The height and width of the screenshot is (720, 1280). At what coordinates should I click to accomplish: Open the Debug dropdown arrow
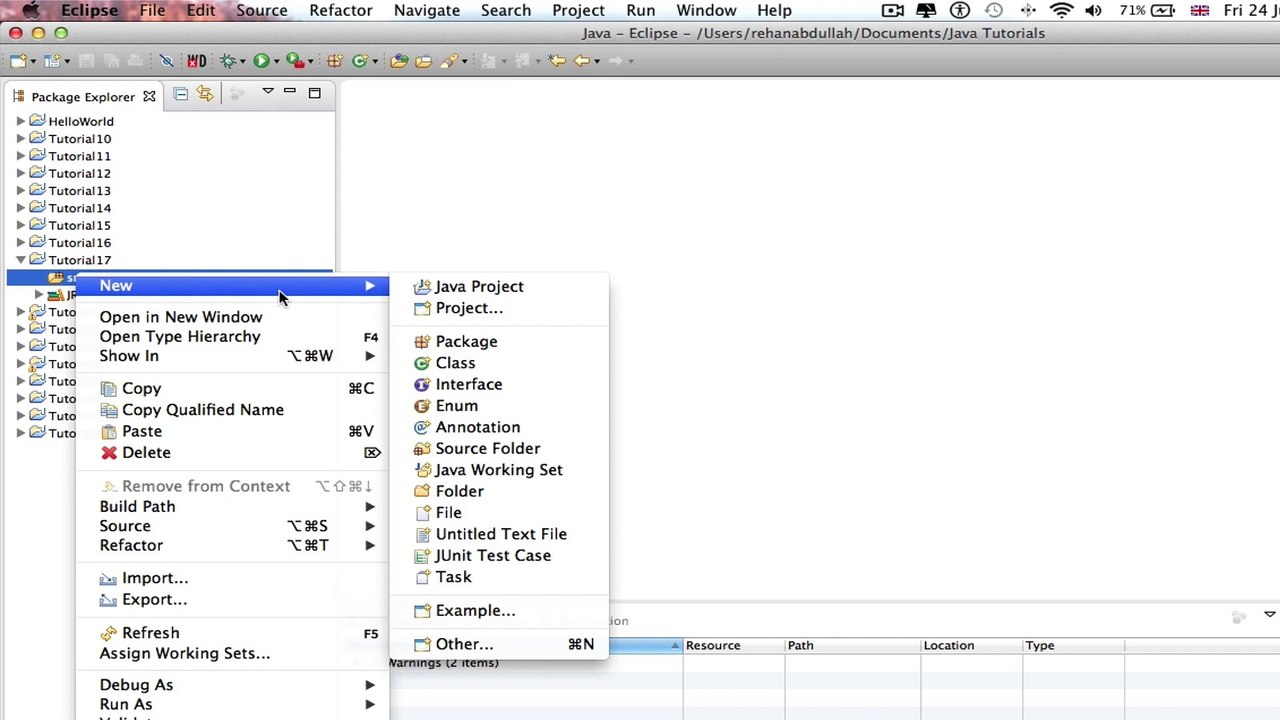[x=243, y=61]
